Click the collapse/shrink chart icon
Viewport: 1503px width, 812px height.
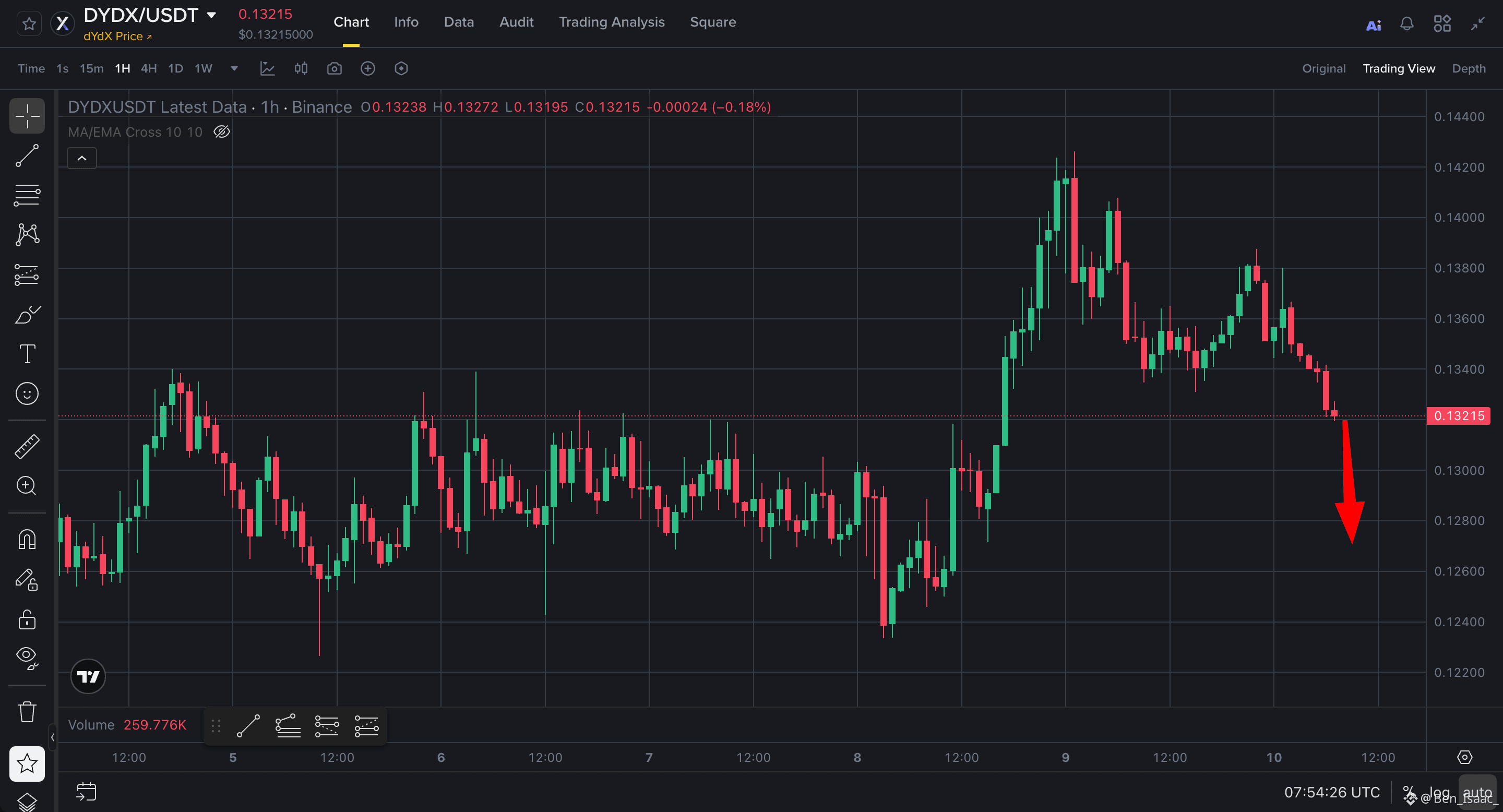1477,24
